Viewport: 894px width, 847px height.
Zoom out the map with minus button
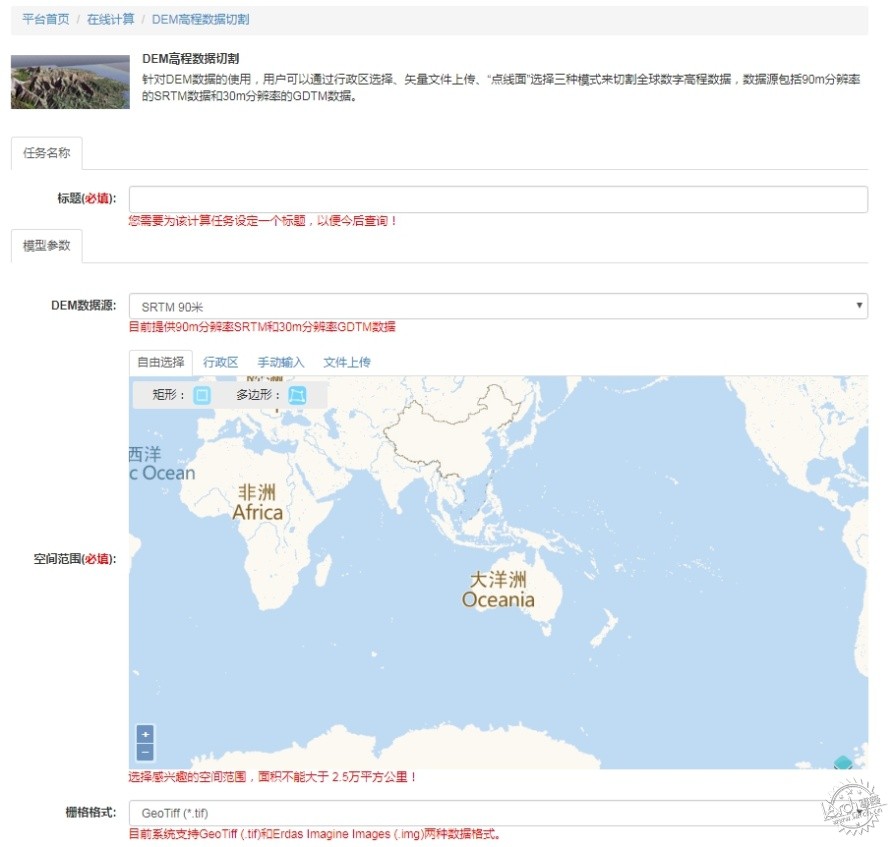[145, 752]
